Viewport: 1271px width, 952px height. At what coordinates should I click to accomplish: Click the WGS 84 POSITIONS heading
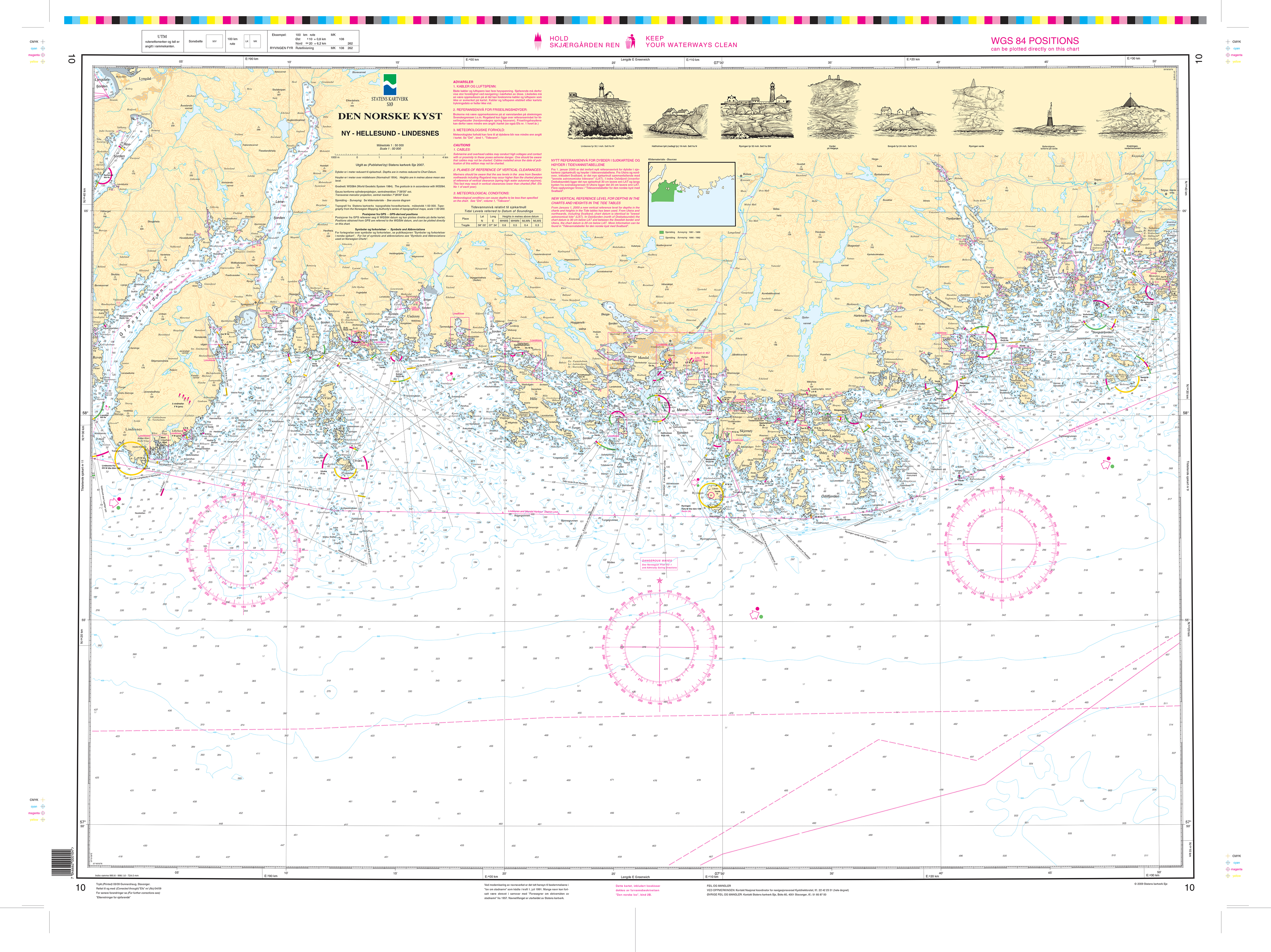tap(1034, 41)
